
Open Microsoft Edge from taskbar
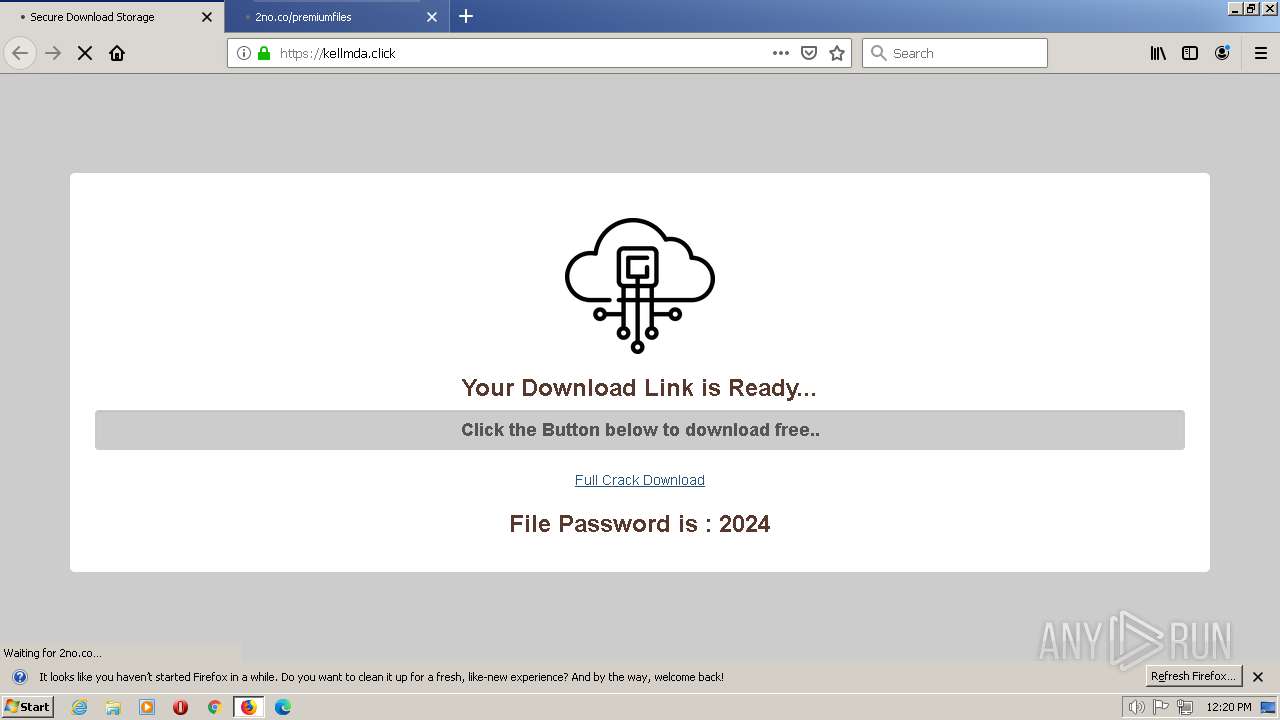pos(283,707)
